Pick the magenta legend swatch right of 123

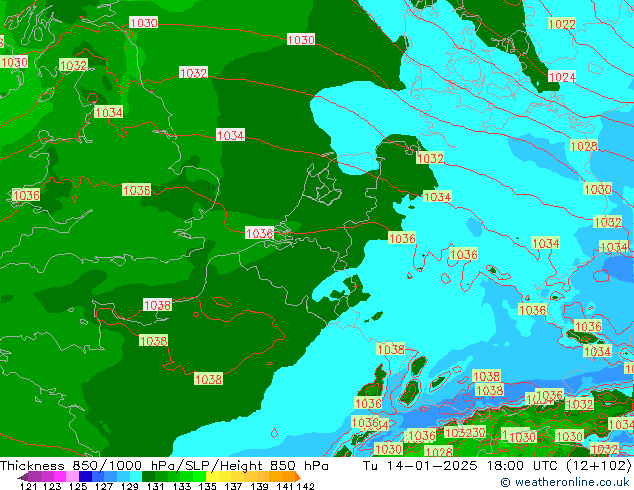(59, 477)
